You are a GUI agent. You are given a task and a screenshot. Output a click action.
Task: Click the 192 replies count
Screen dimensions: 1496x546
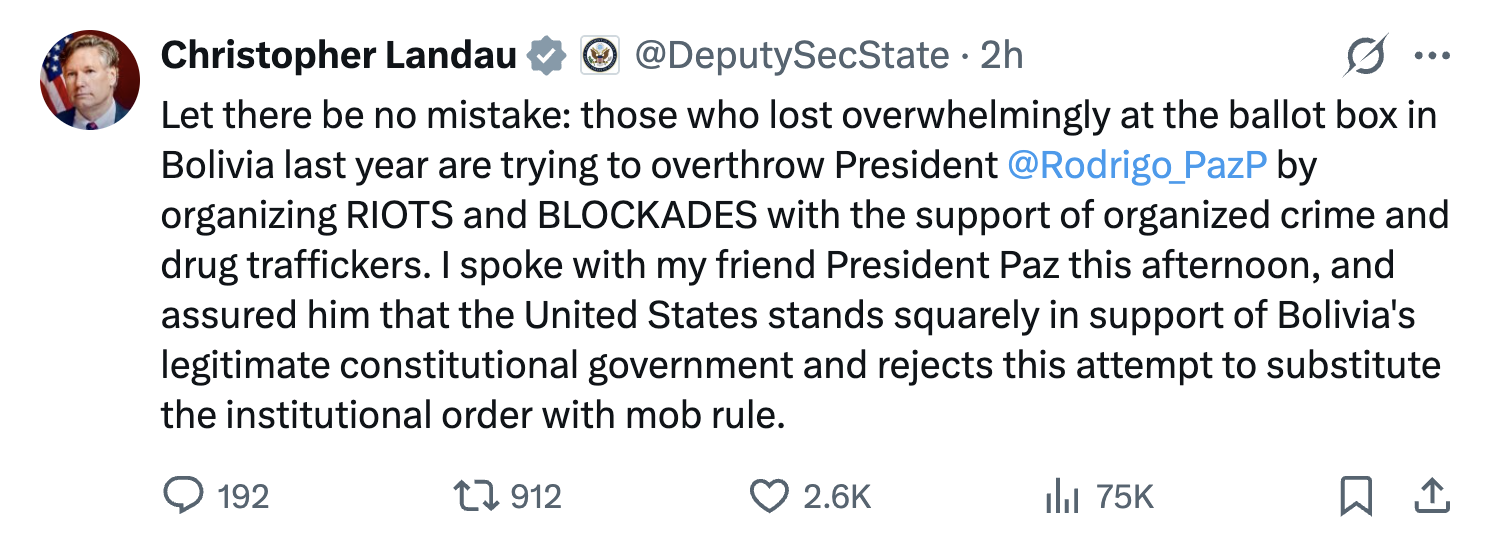click(x=243, y=496)
